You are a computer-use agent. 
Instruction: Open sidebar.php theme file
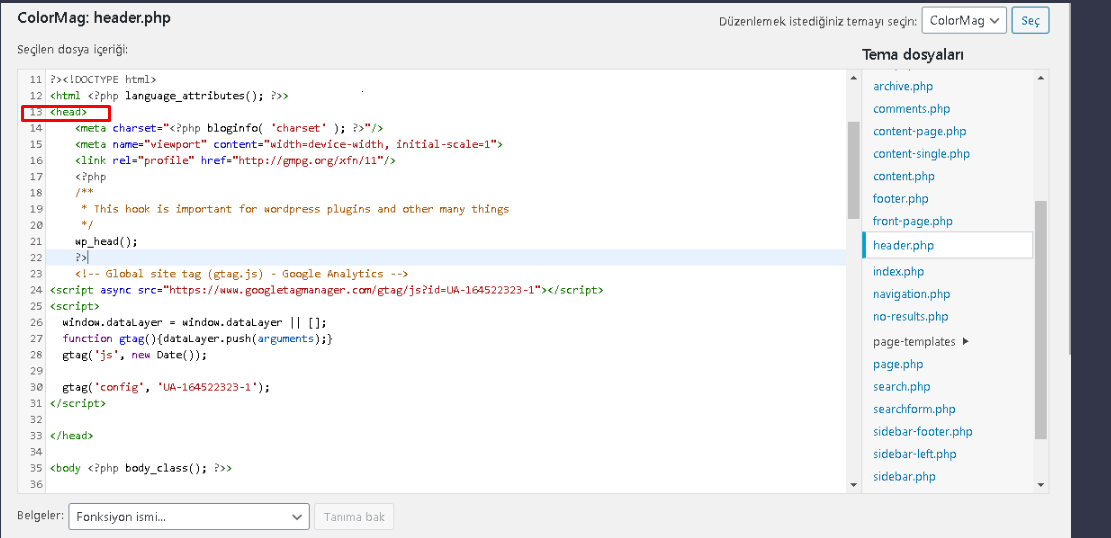[904, 476]
